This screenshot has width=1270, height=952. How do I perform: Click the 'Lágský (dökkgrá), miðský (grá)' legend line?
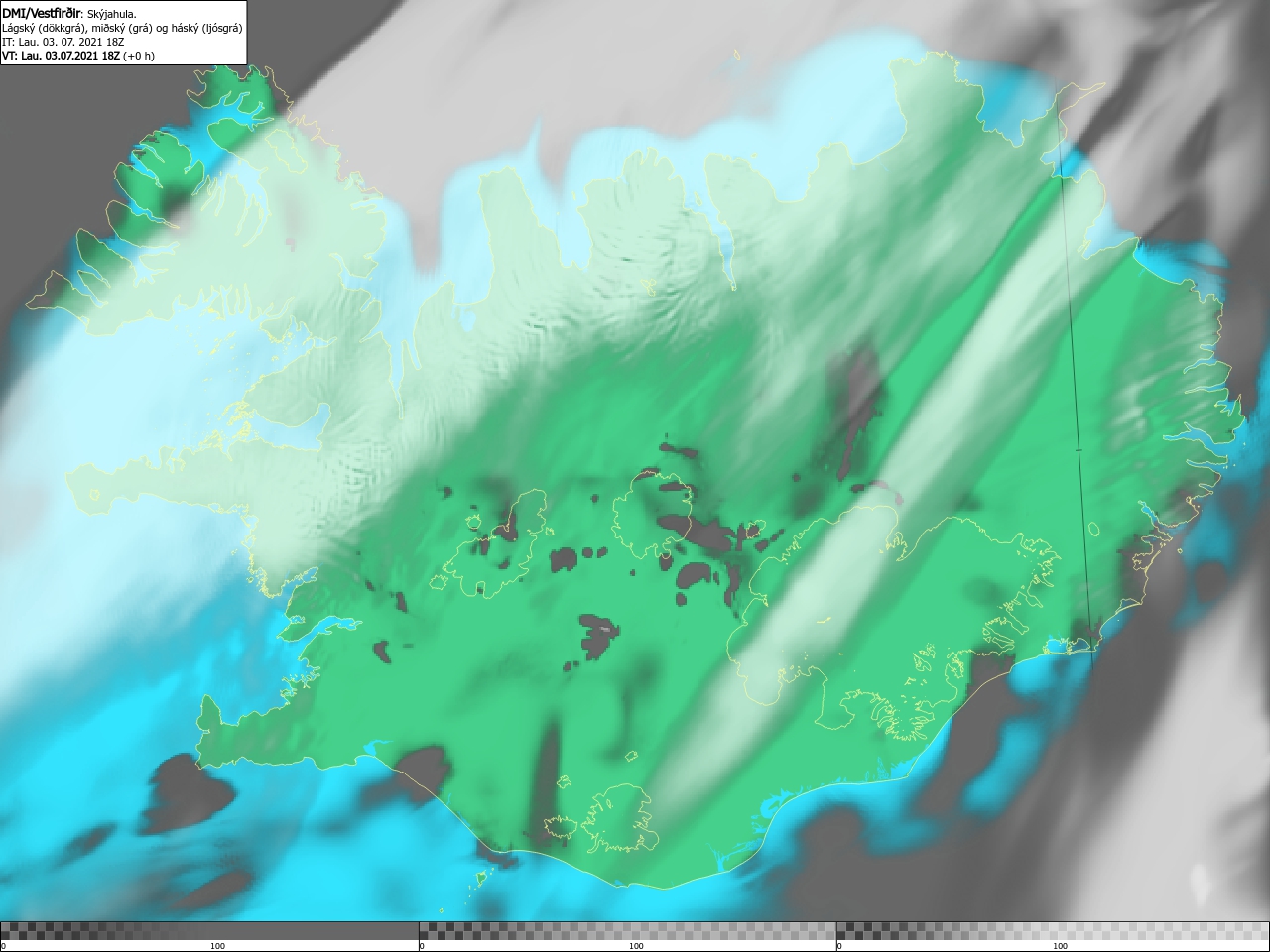(x=122, y=28)
